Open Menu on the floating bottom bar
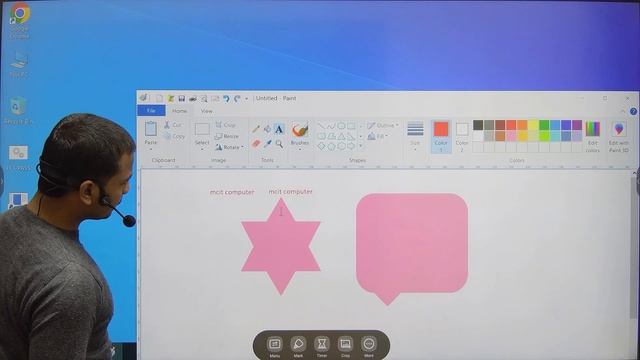The width and height of the screenshot is (640, 360). pos(275,344)
